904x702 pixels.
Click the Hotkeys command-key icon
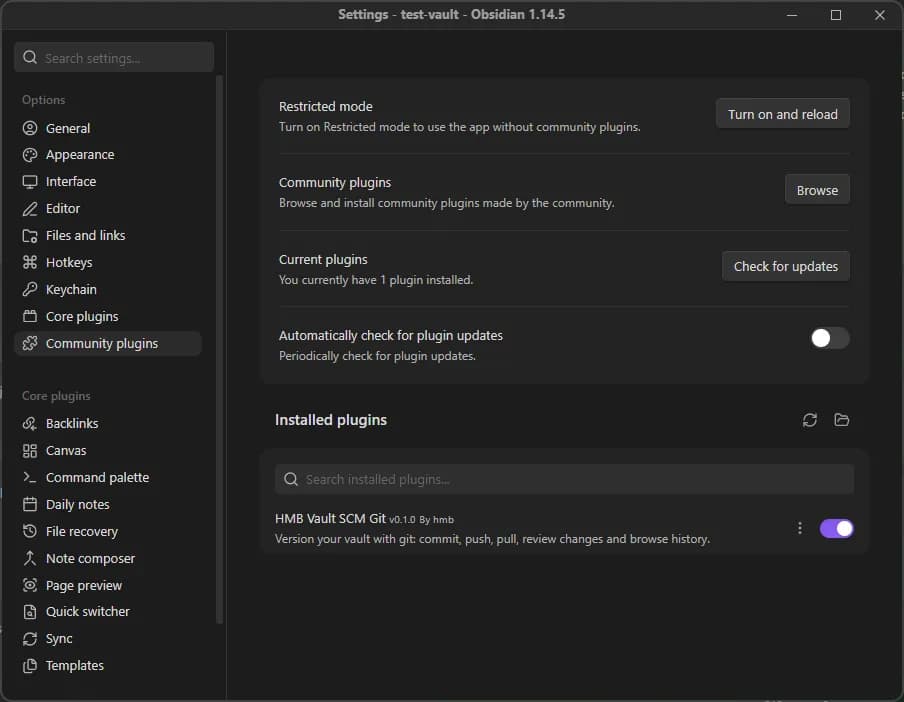pyautogui.click(x=30, y=262)
